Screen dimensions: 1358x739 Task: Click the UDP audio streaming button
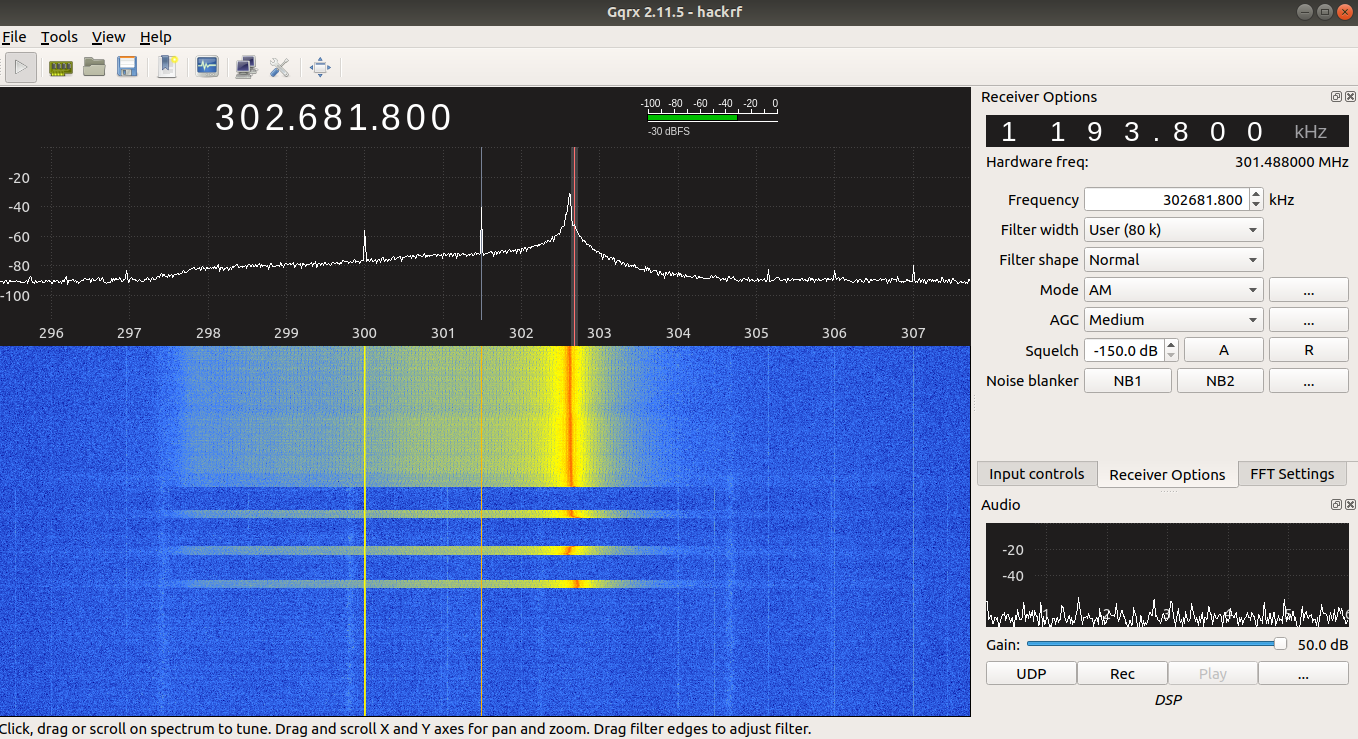[1031, 673]
